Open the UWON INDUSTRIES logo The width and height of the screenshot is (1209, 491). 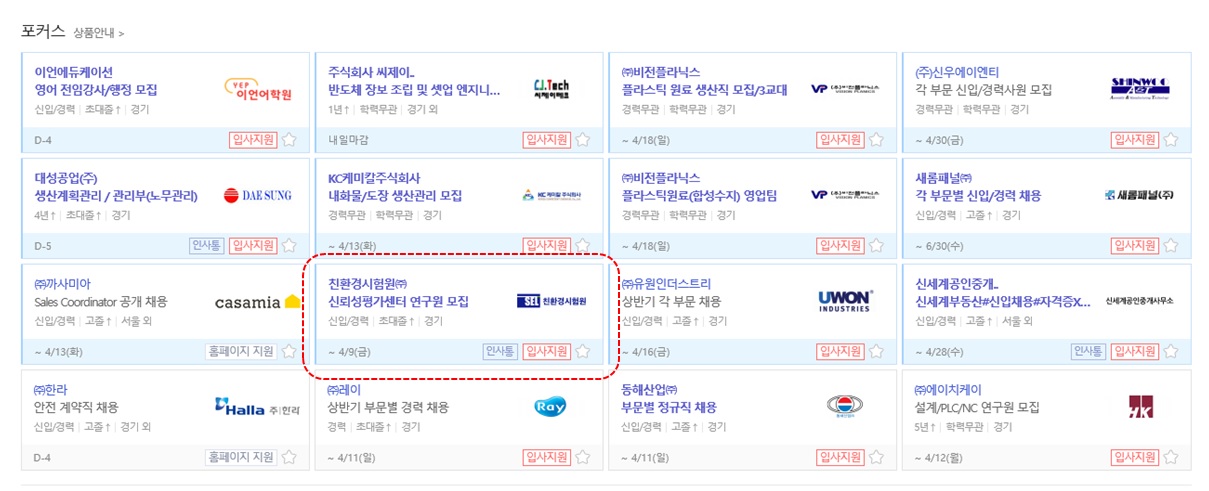click(845, 301)
